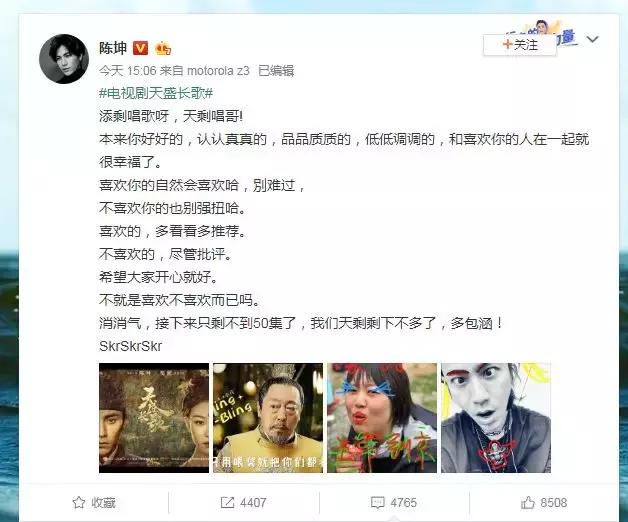The height and width of the screenshot is (522, 628).
Task: Open the 陈坤 username link
Action: coord(113,48)
